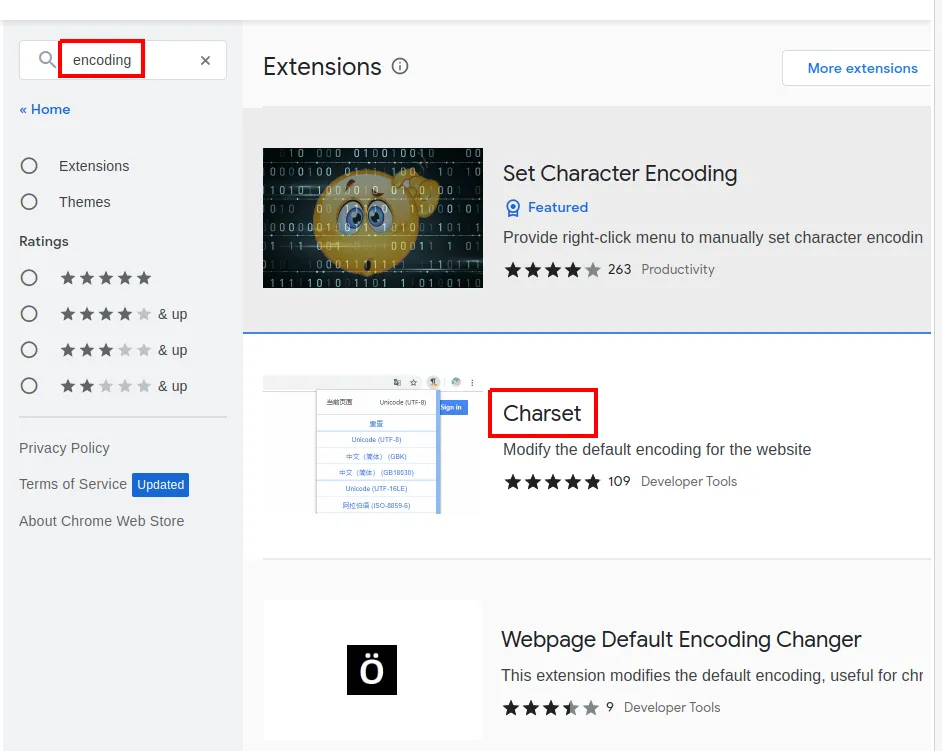Click the 263 ratings count
942x751 pixels.
coord(619,269)
